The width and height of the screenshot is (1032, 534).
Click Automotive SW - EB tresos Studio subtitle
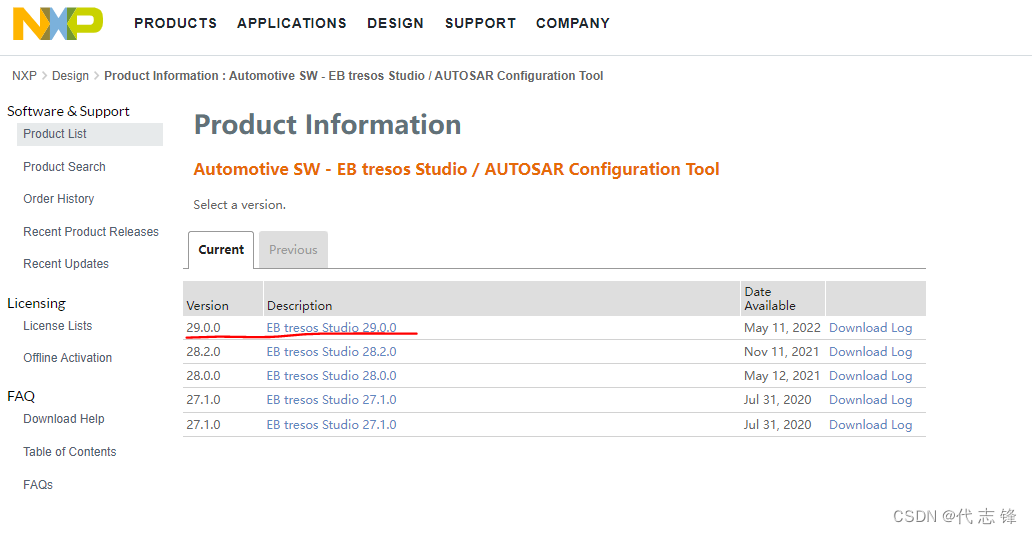[457, 169]
